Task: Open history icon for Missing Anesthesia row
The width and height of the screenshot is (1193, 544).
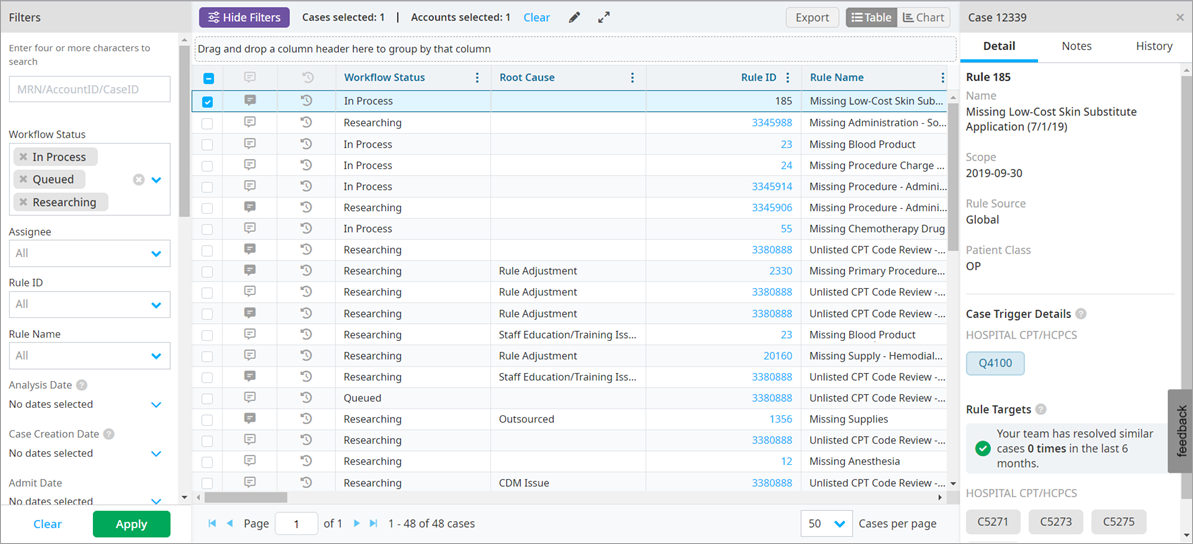Action: coord(307,461)
